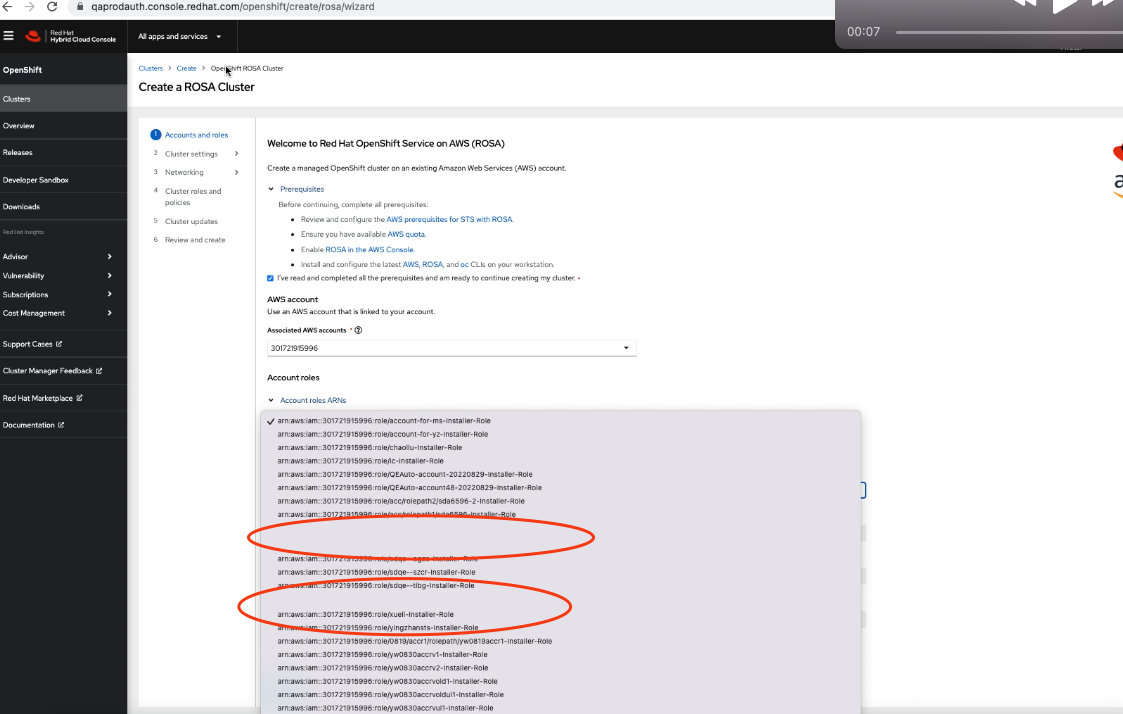Open Downloads in the sidebar
Viewport: 1123px width, 714px height.
tap(63, 206)
